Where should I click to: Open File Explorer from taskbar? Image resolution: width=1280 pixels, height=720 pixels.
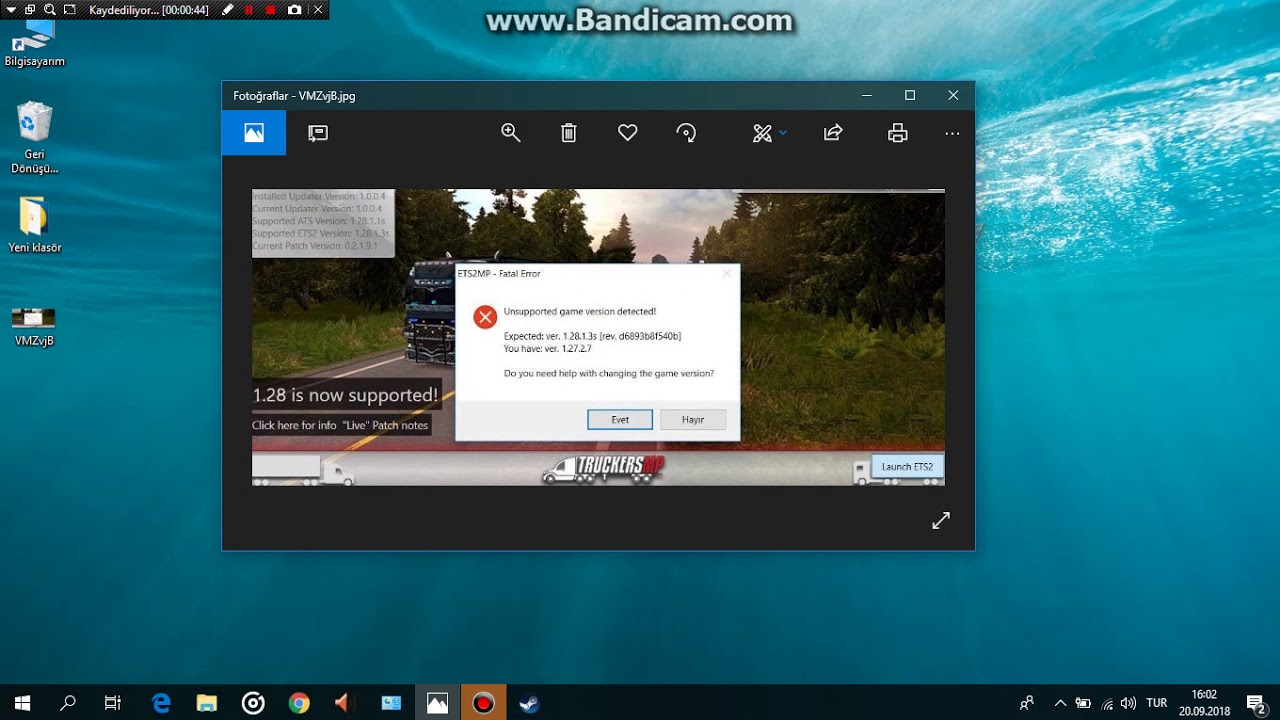coord(207,703)
